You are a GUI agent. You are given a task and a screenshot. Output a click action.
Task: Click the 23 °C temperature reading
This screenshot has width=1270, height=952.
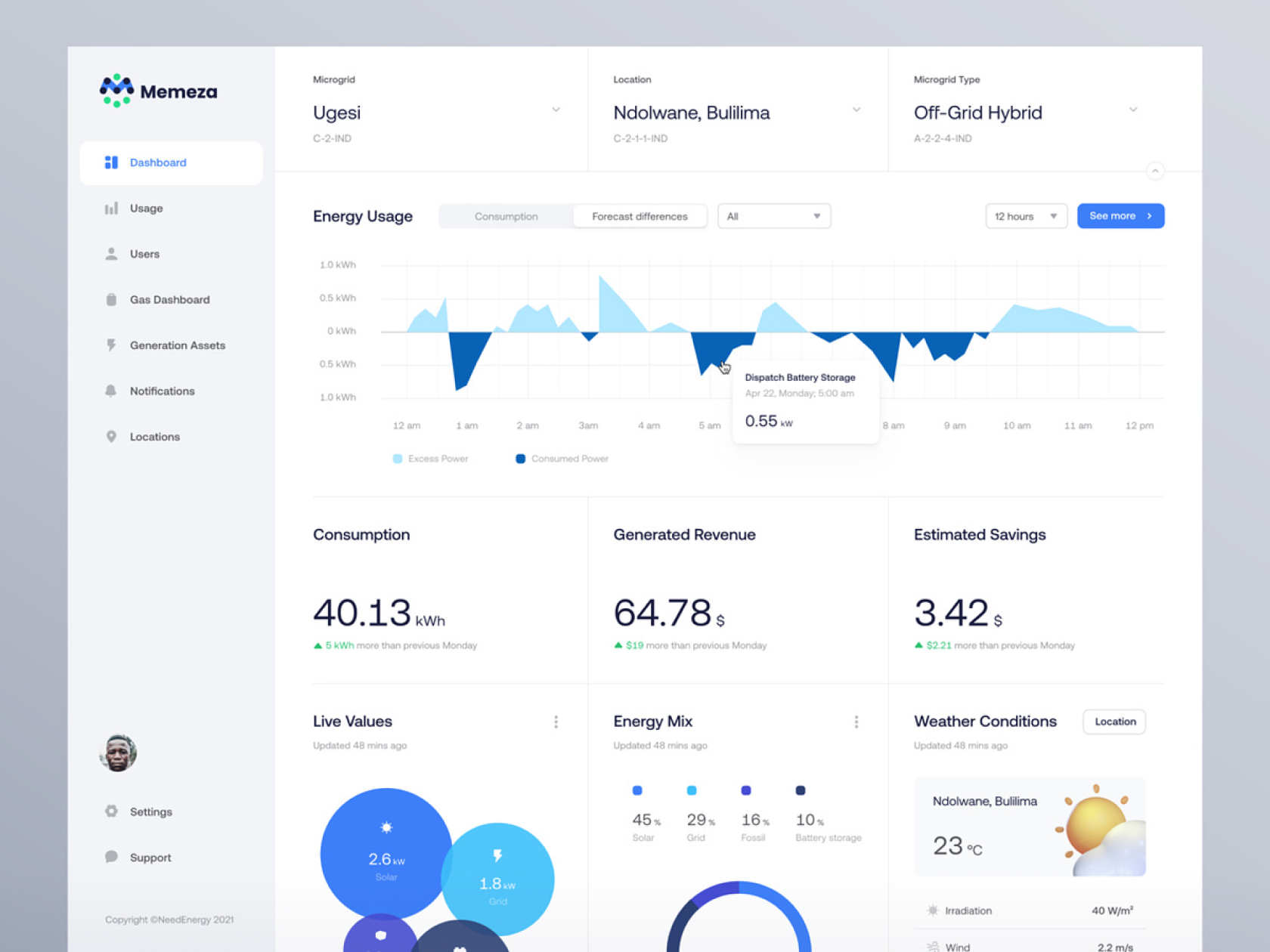(957, 845)
